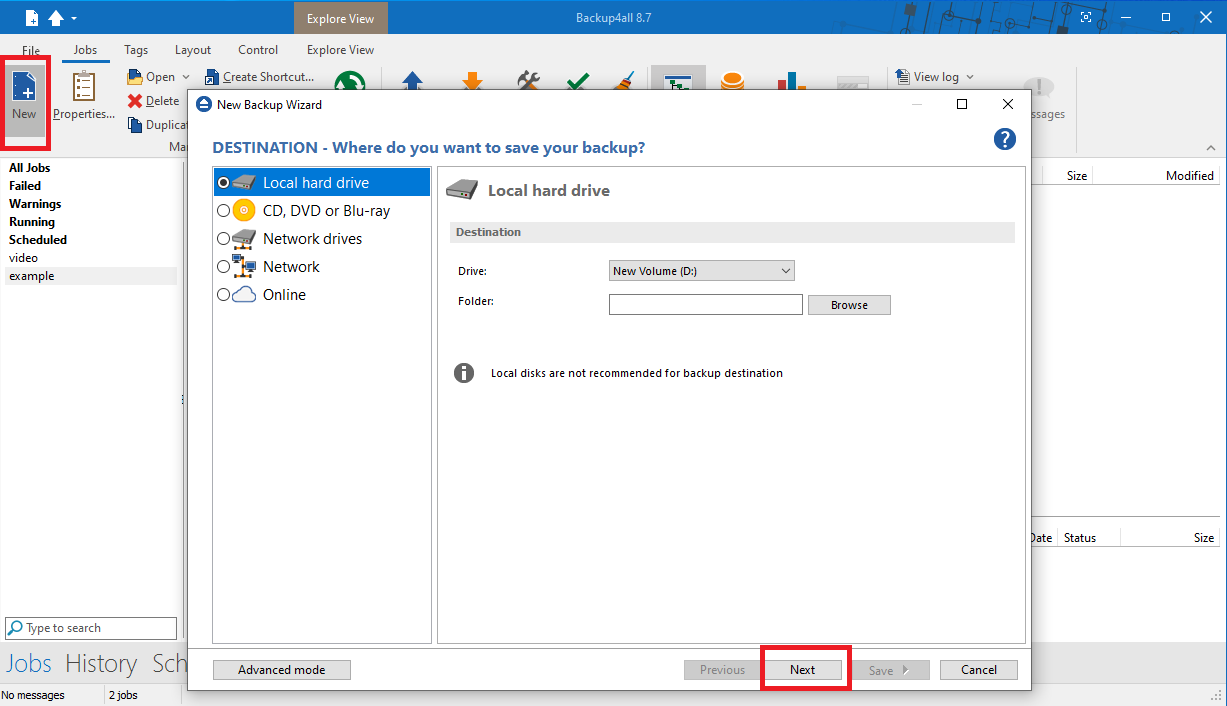Switch to the Control ribbon tab

pyautogui.click(x=258, y=50)
